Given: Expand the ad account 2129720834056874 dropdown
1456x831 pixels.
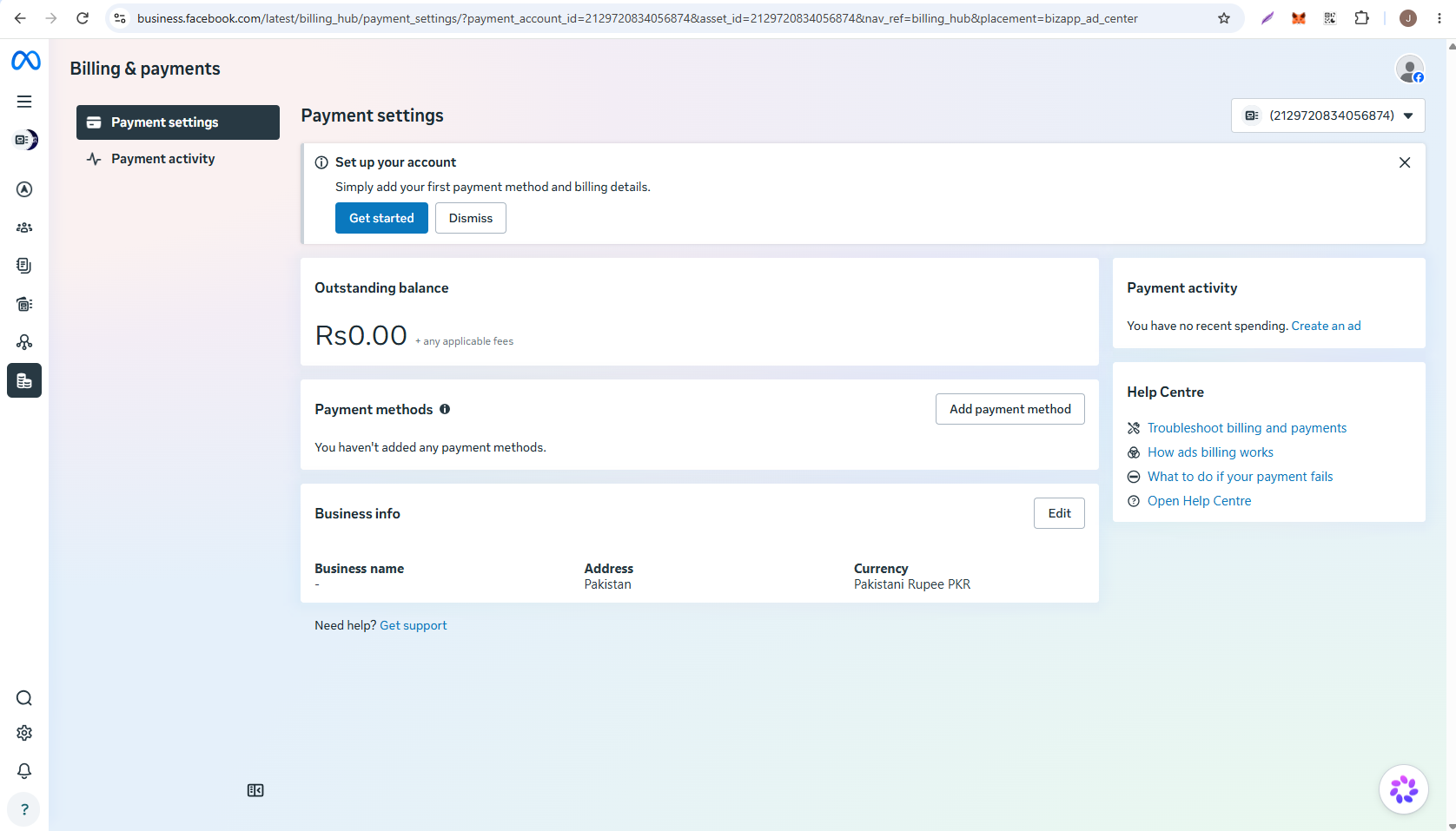Looking at the screenshot, I should pyautogui.click(x=1327, y=115).
